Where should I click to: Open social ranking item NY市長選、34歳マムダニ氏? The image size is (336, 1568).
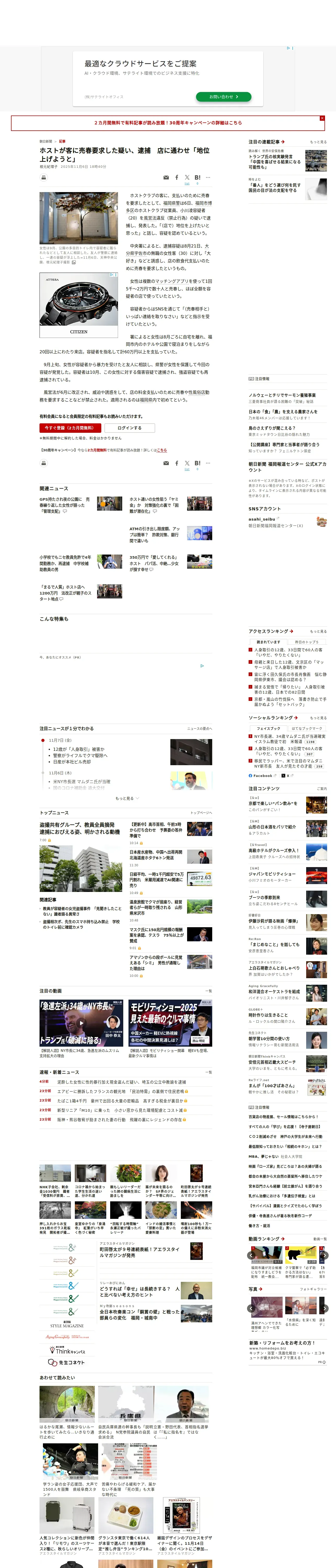pos(290,739)
